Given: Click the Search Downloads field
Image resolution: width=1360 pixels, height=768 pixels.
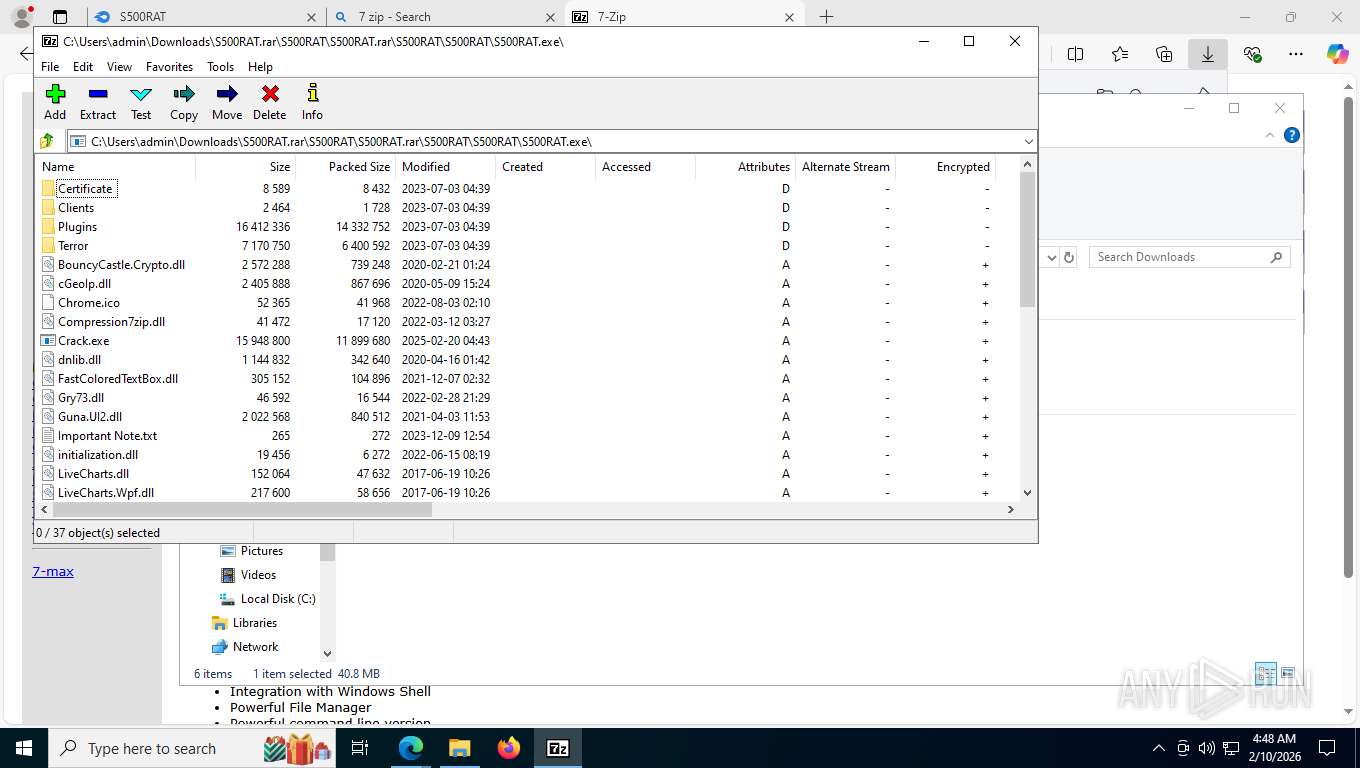Looking at the screenshot, I should [x=1189, y=257].
